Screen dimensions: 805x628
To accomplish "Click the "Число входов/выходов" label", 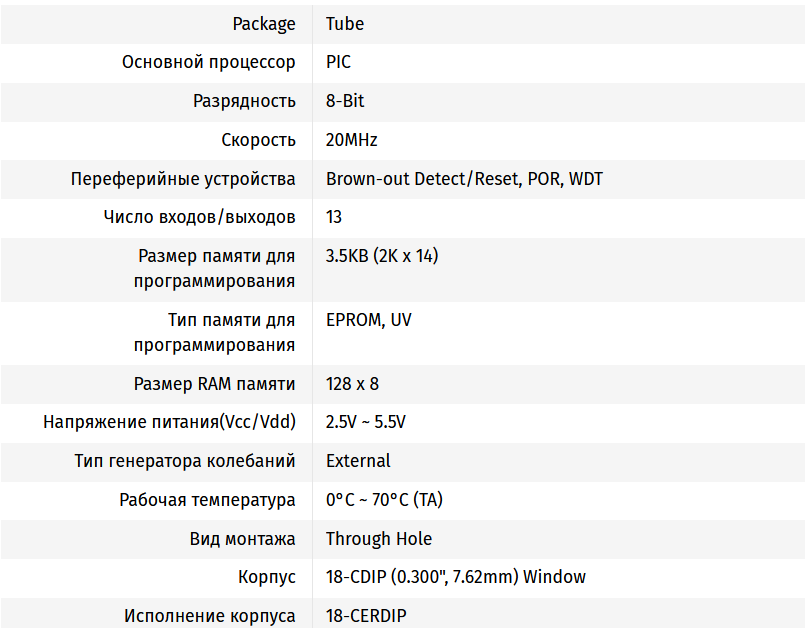I will [199, 217].
